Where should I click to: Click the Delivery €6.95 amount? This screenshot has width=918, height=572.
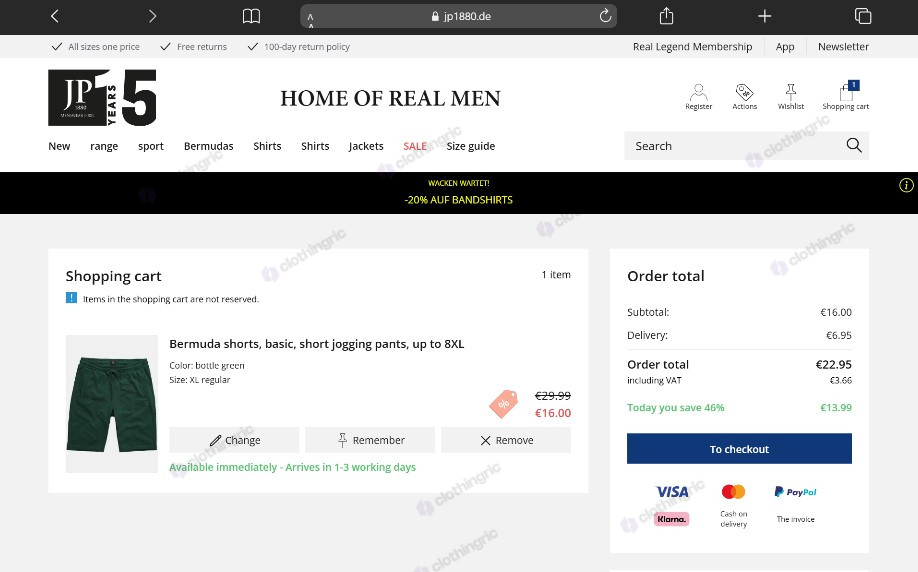(x=838, y=335)
